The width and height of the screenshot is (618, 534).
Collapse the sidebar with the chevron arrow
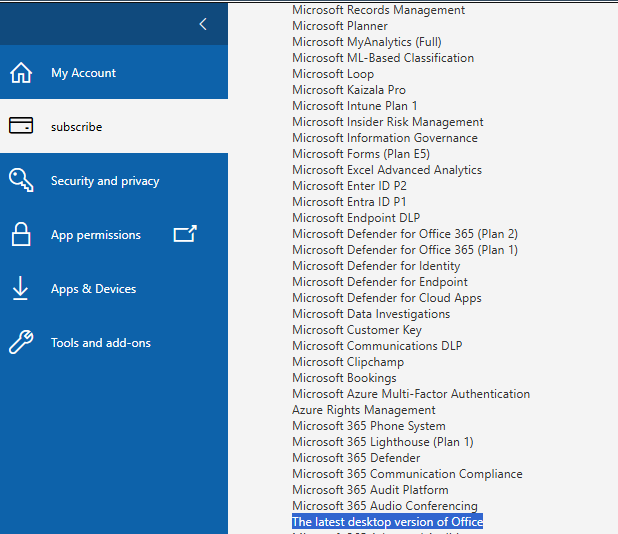tap(203, 24)
